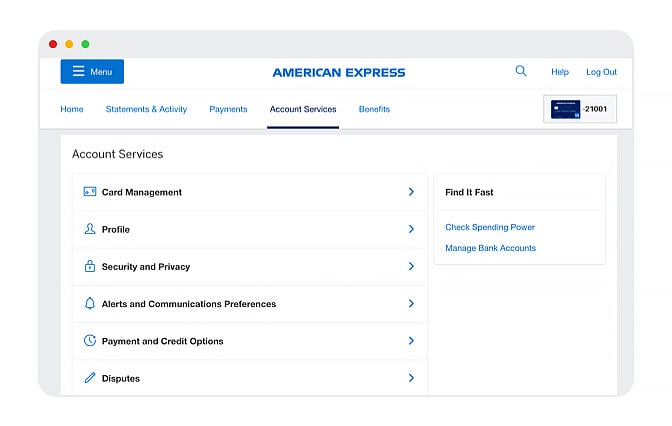672x426 pixels.
Task: Expand the Disputes row chevron
Action: [x=411, y=378]
